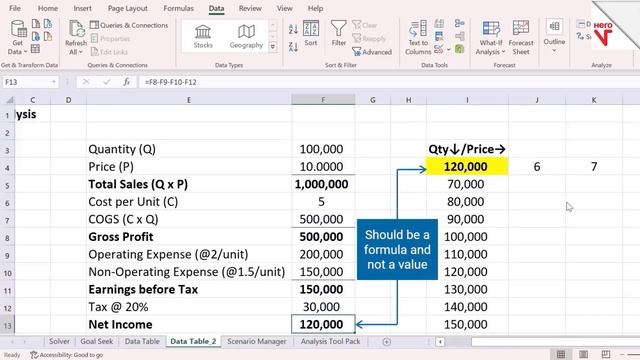Open the Page Layout tab
This screenshot has height=360, width=640.
[128, 8]
